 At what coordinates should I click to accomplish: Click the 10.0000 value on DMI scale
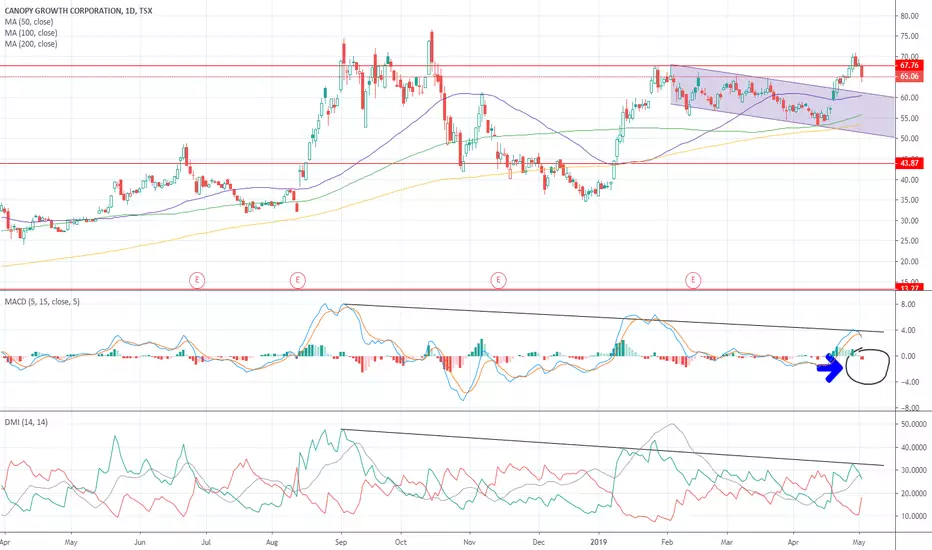pyautogui.click(x=914, y=516)
